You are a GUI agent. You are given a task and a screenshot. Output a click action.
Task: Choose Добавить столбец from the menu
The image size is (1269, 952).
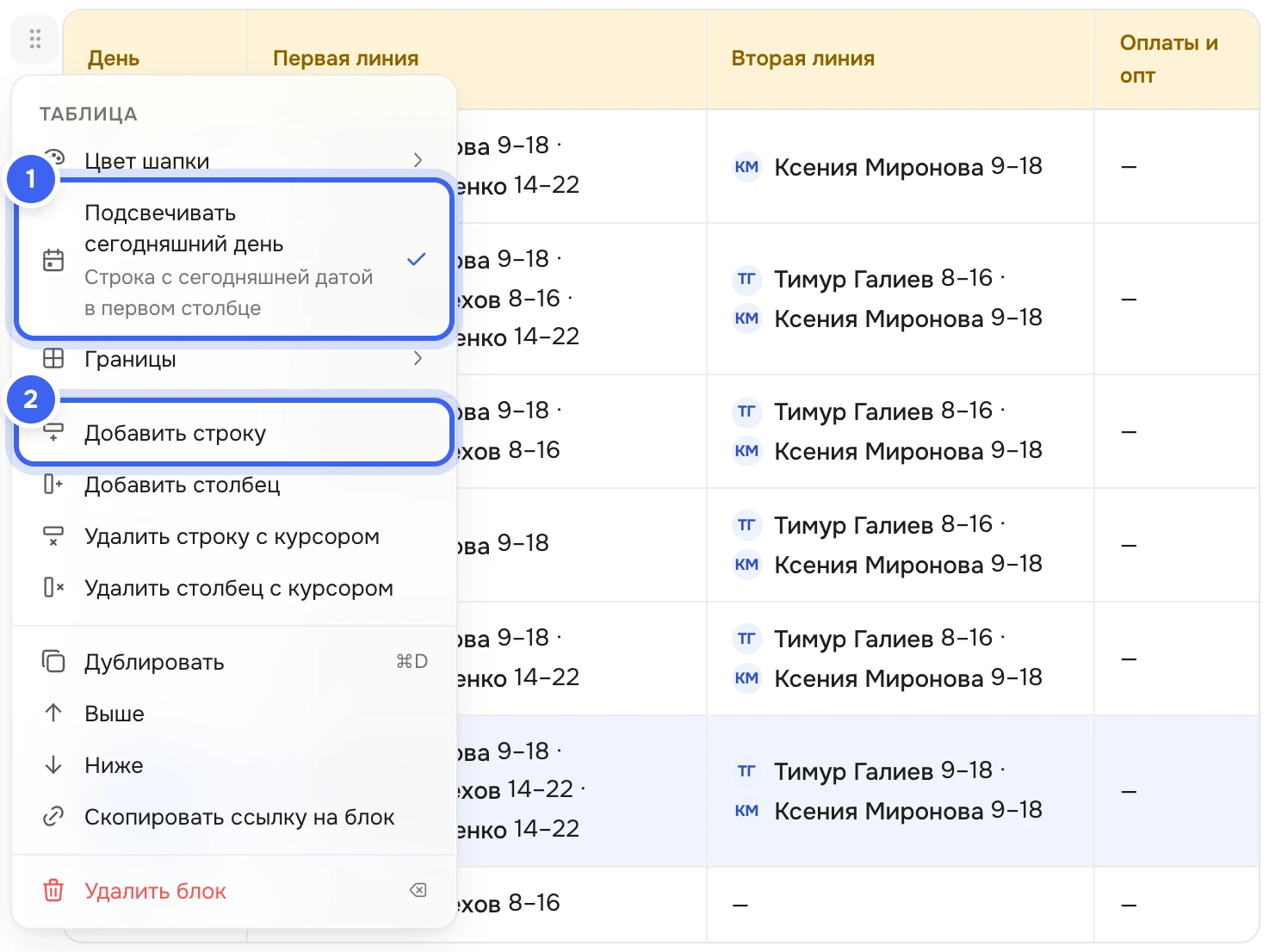(234, 485)
